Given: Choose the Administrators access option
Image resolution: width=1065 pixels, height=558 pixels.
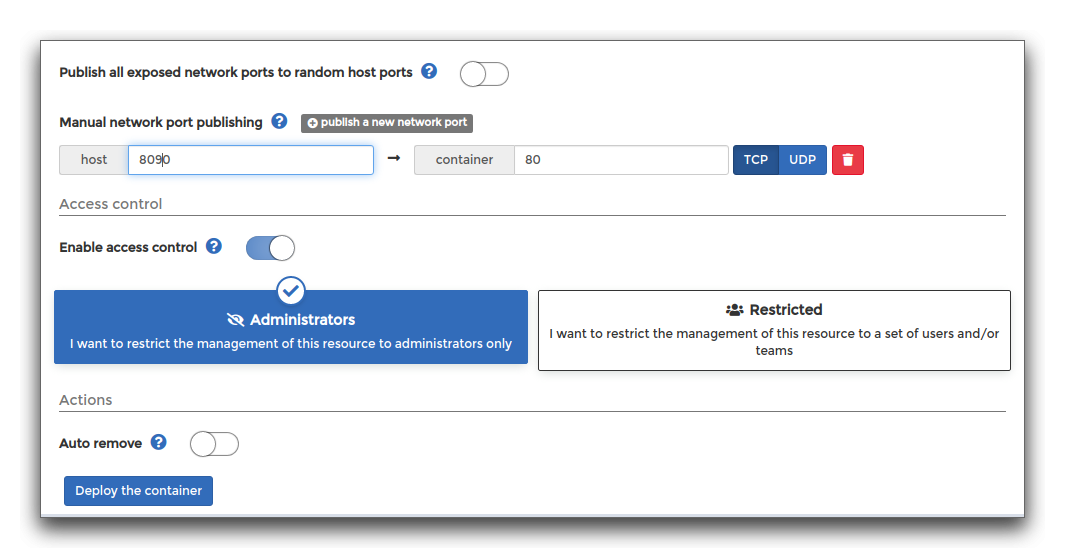Looking at the screenshot, I should [291, 327].
